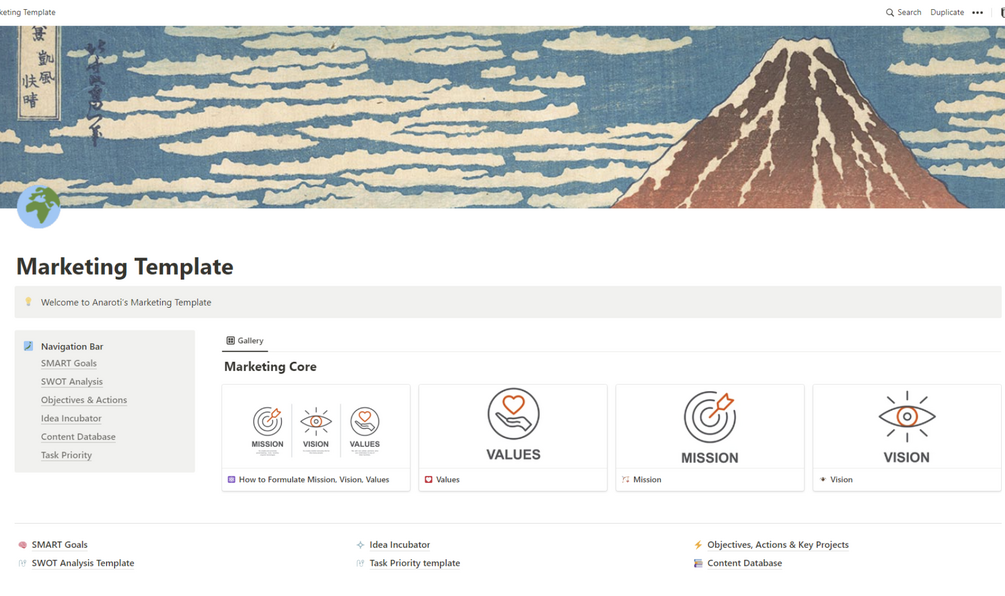1005x596 pixels.
Task: Click the lightbulb callout icon
Action: (x=28, y=302)
